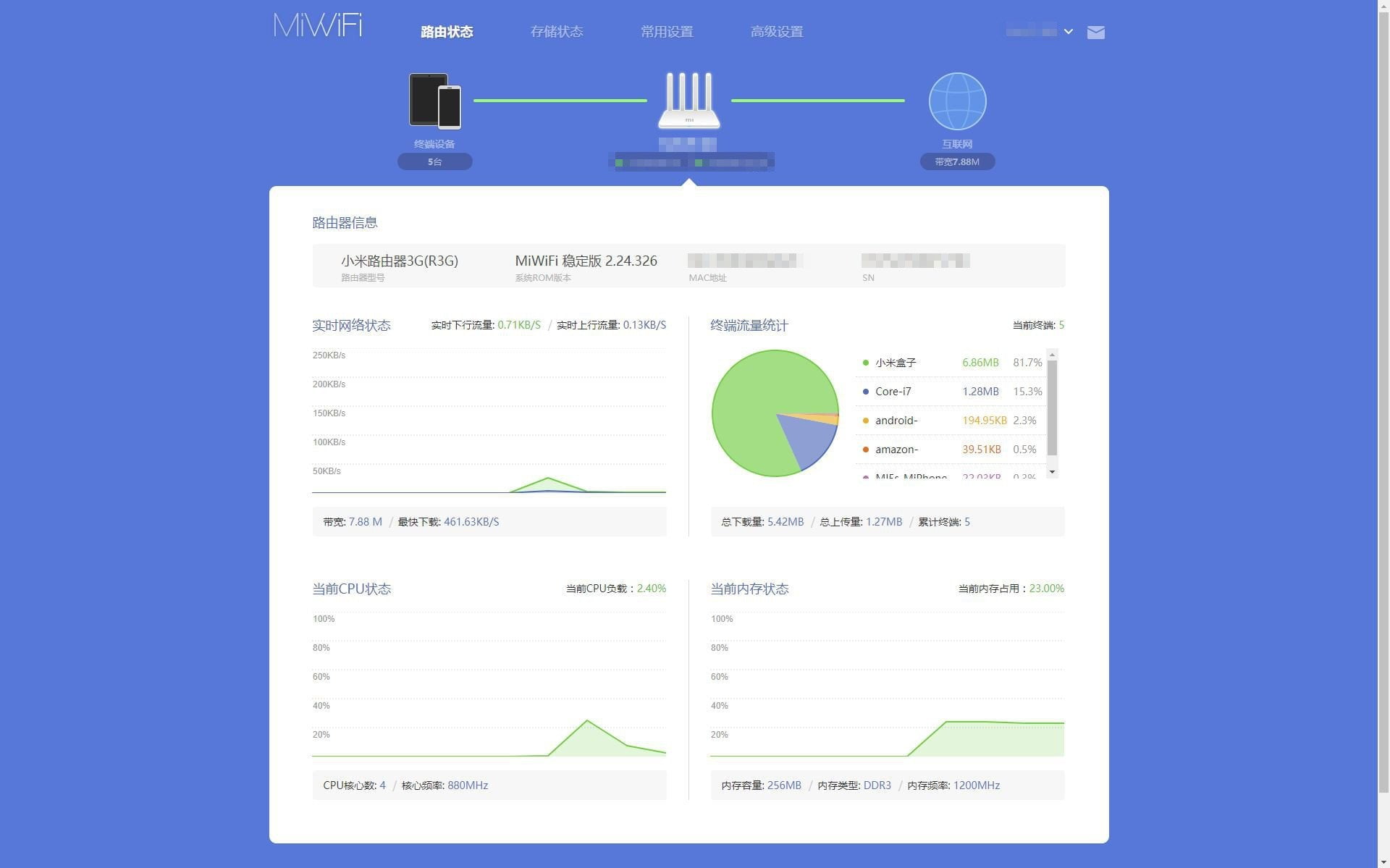
Task: Open the 常用设置 tab
Action: [667, 31]
